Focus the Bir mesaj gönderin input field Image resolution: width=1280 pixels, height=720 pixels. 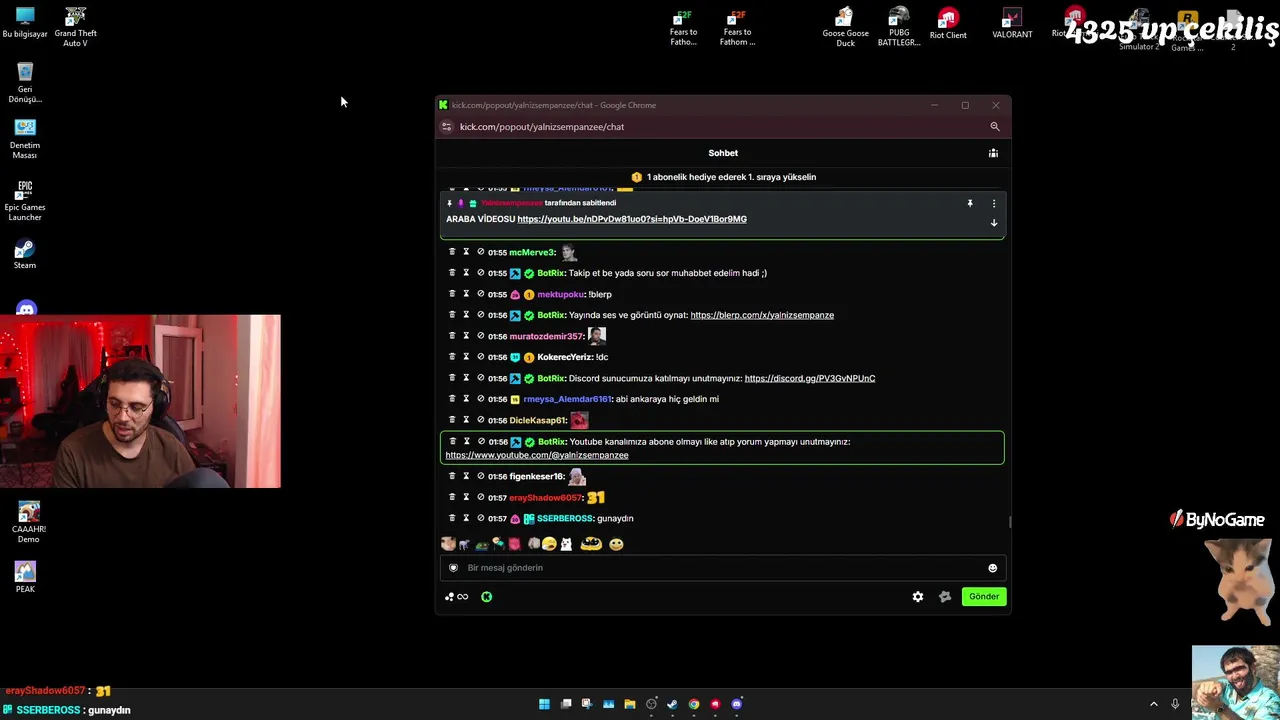(x=723, y=568)
